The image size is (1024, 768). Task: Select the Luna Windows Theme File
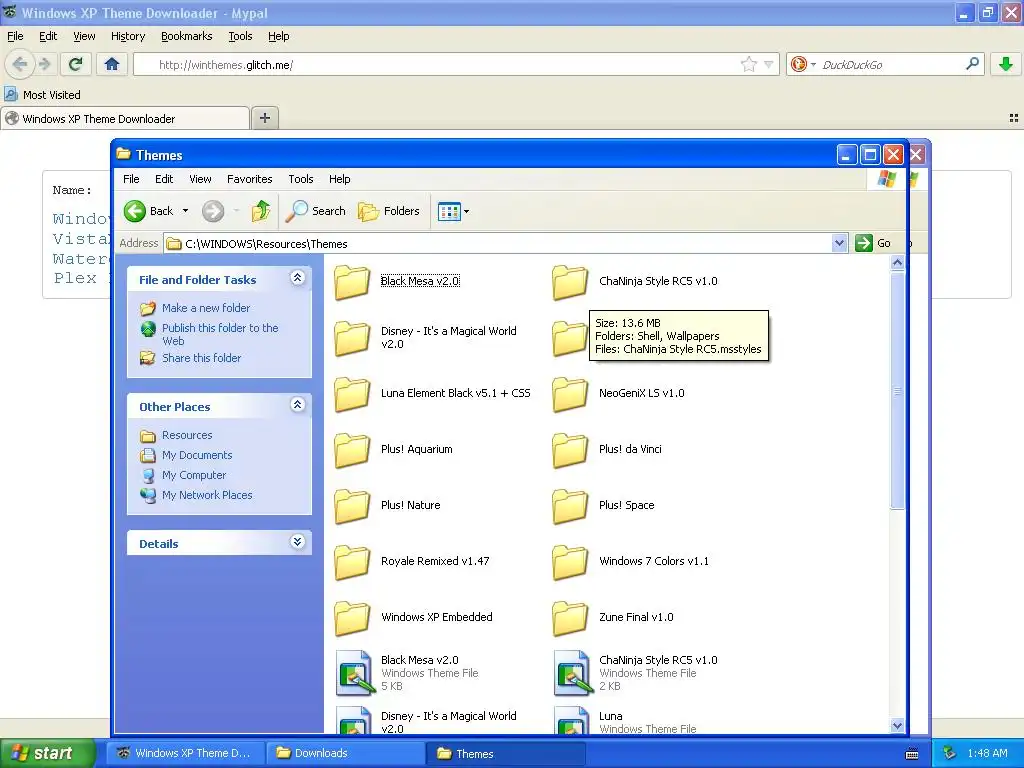625,721
